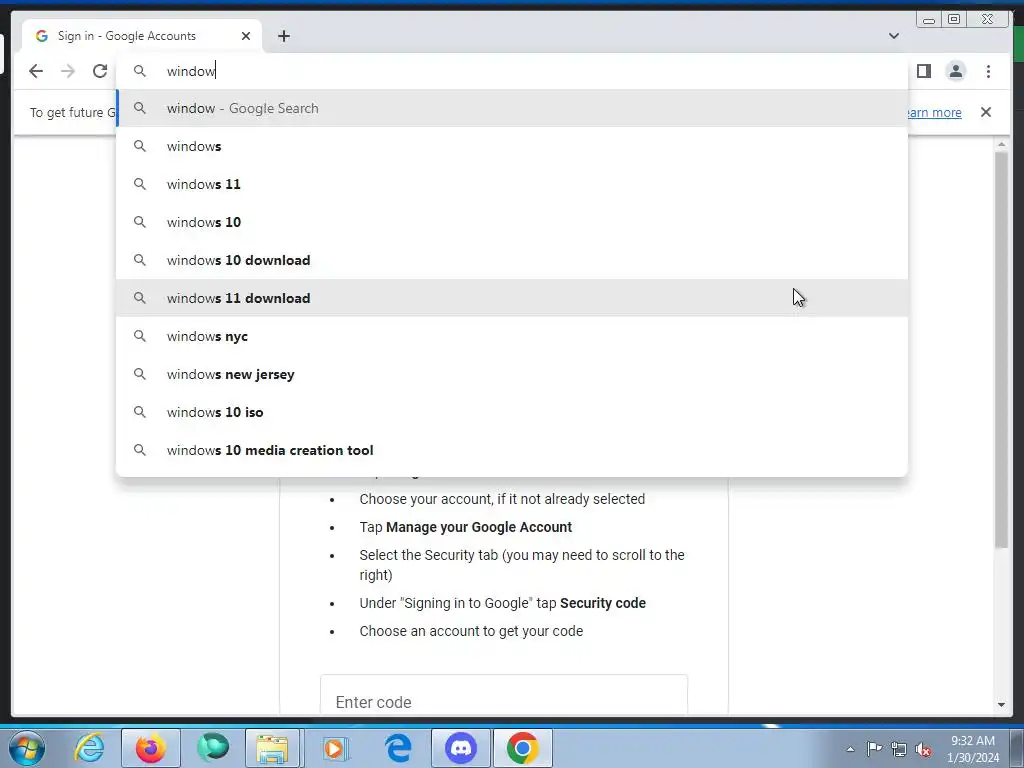Viewport: 1024px width, 768px height.
Task: Select the 'window - Google Search' suggestion
Action: tap(512, 108)
